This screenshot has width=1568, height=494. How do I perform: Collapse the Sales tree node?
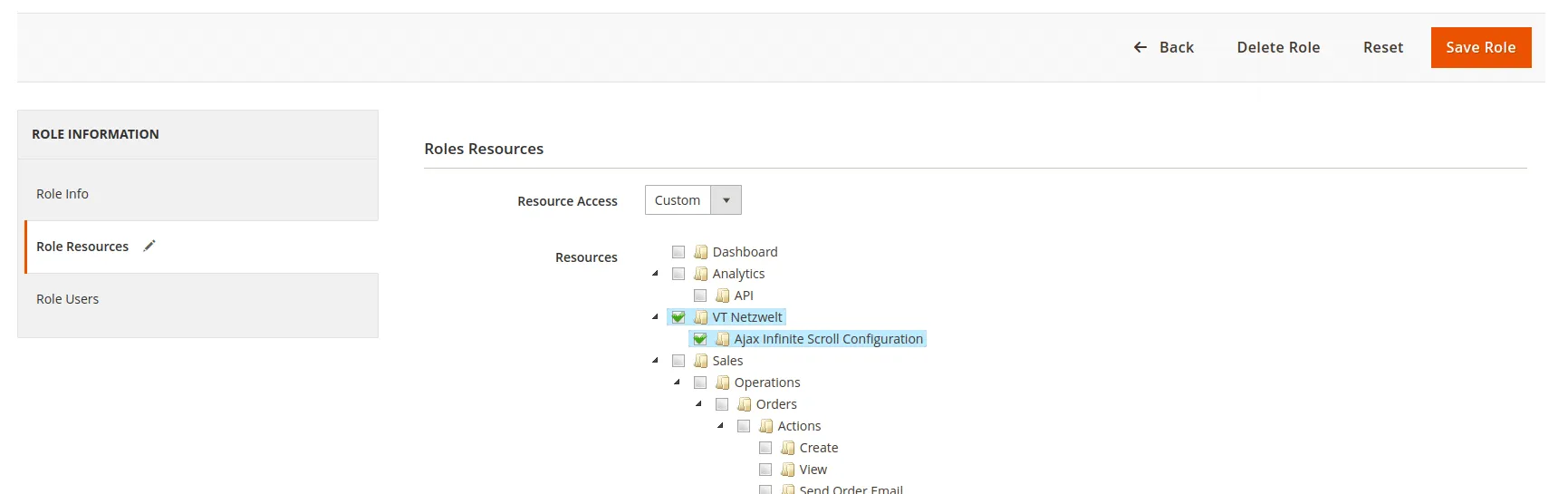[655, 361]
